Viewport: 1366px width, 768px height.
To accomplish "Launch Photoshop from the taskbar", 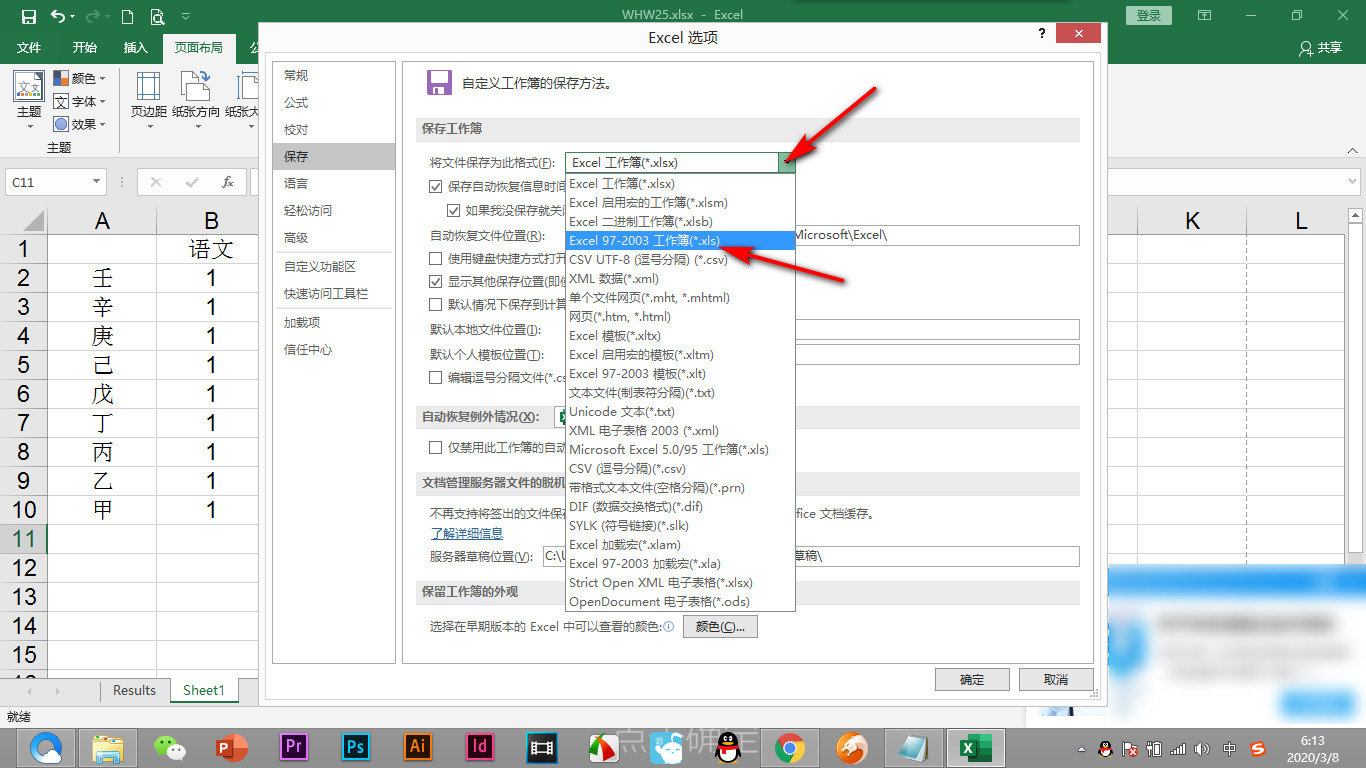I will click(355, 747).
